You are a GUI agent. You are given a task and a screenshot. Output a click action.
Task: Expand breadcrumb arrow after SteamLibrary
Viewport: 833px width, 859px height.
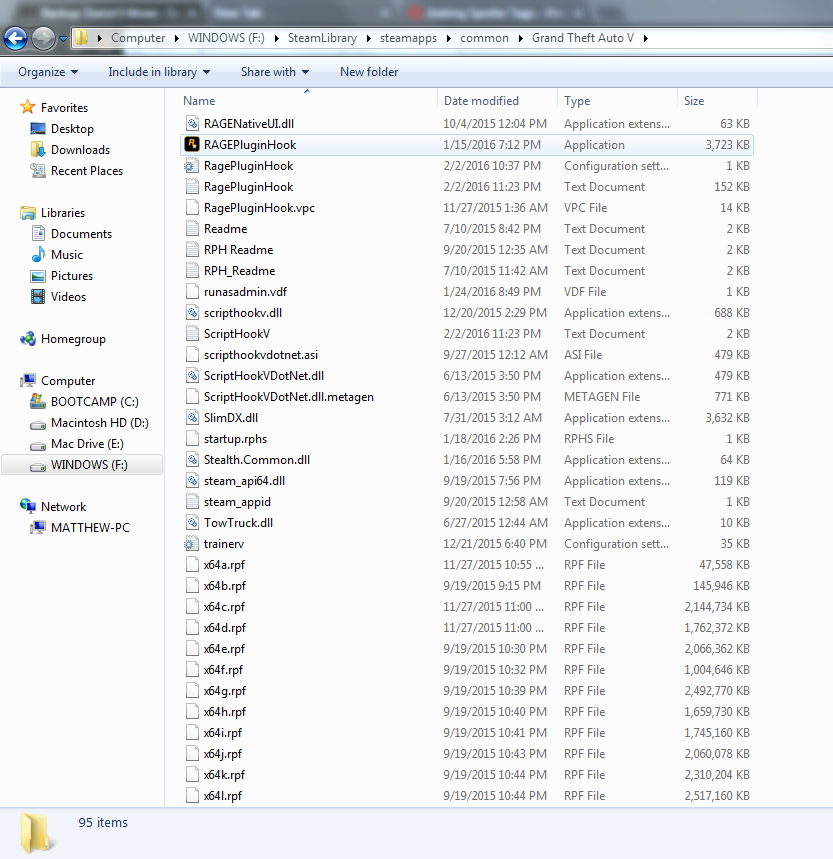[x=369, y=38]
